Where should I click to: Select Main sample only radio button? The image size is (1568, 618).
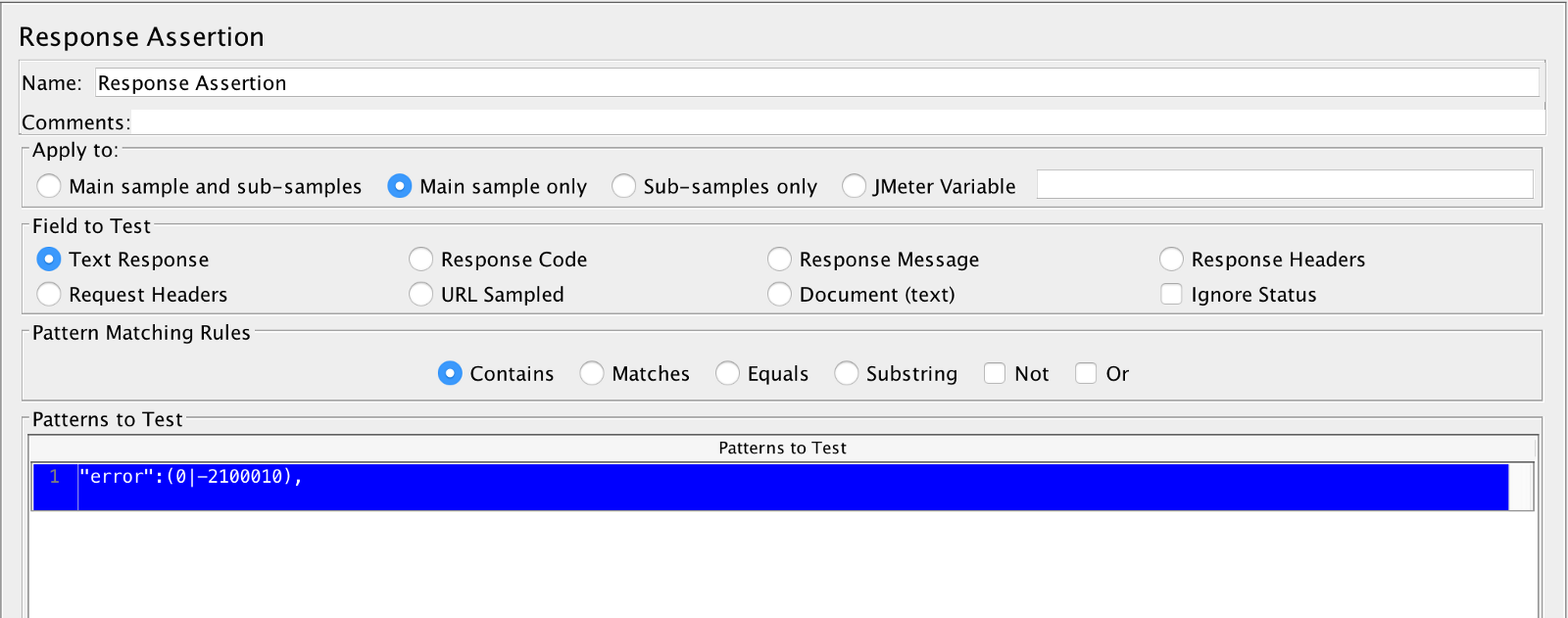(x=400, y=186)
